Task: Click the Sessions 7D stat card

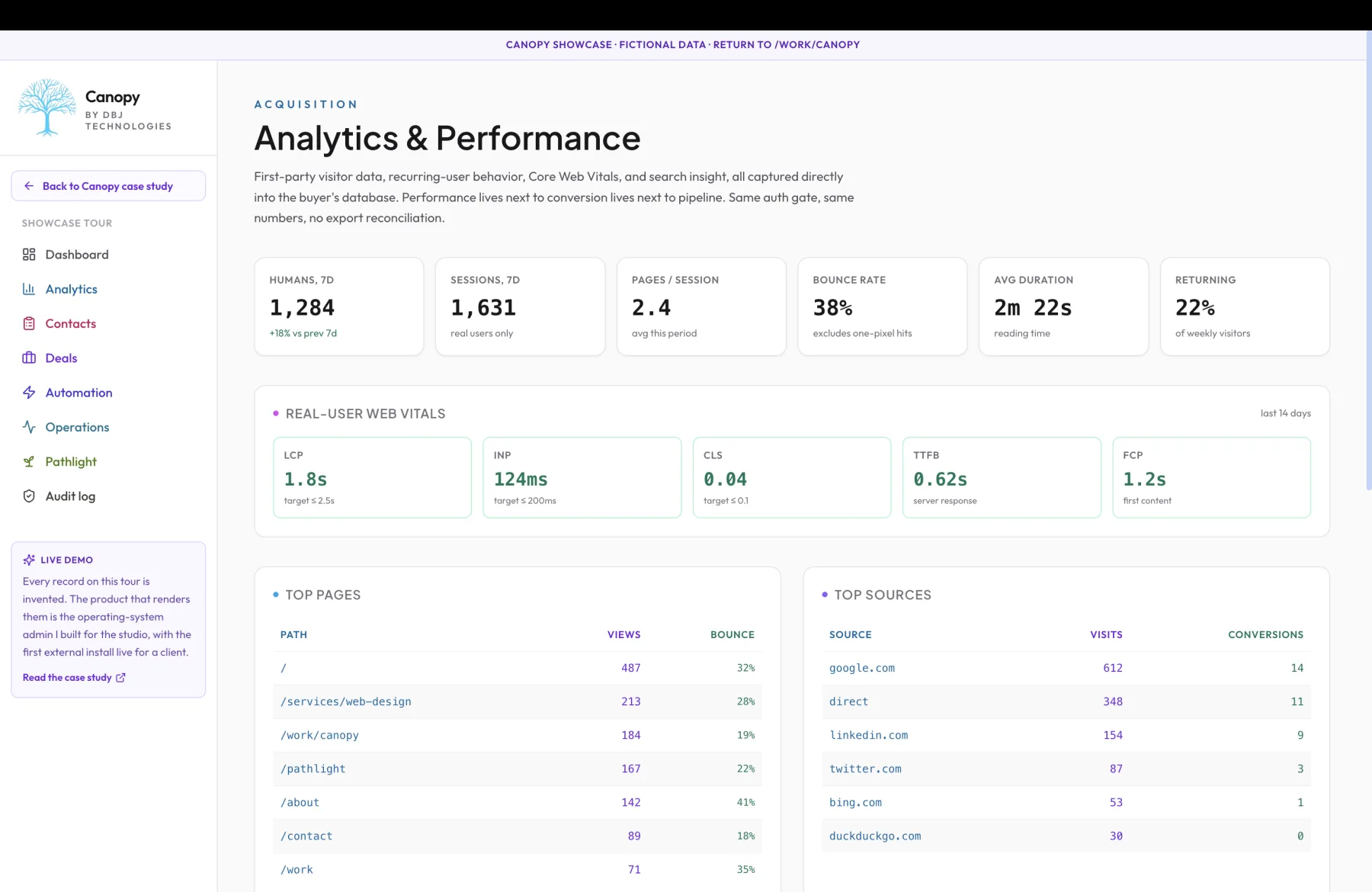Action: tap(520, 306)
